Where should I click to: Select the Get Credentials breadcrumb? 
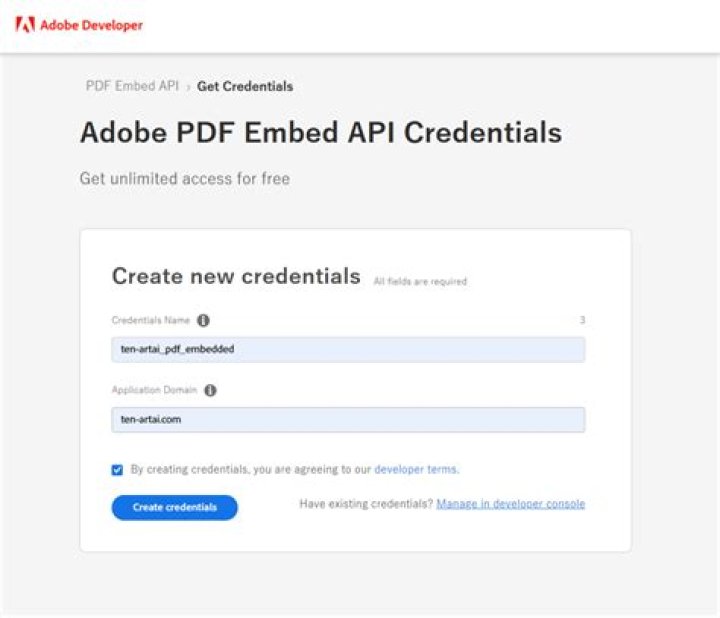coord(245,86)
